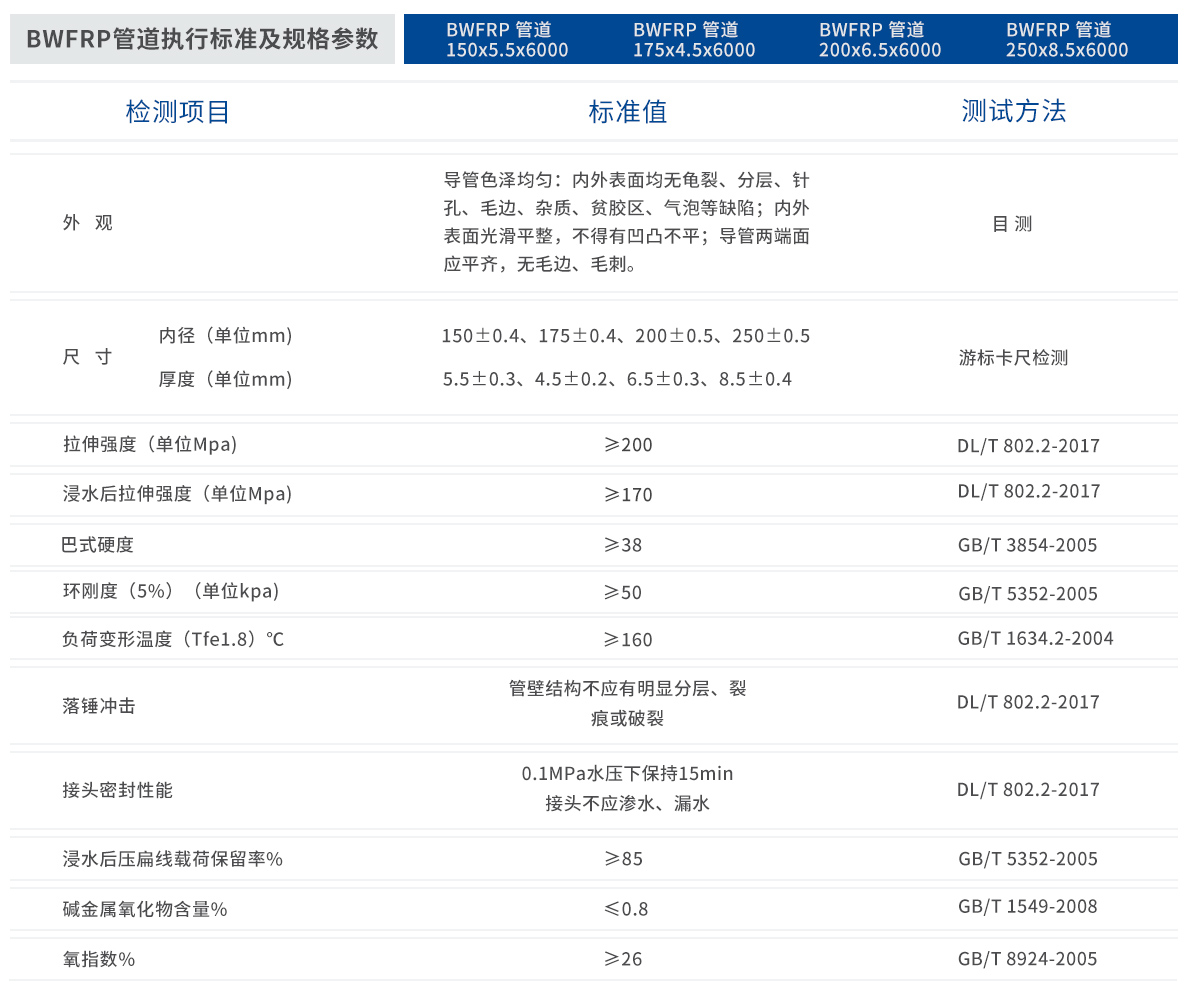Click the 标准值 column header
Image resolution: width=1188 pixels, height=989 pixels.
pos(628,111)
